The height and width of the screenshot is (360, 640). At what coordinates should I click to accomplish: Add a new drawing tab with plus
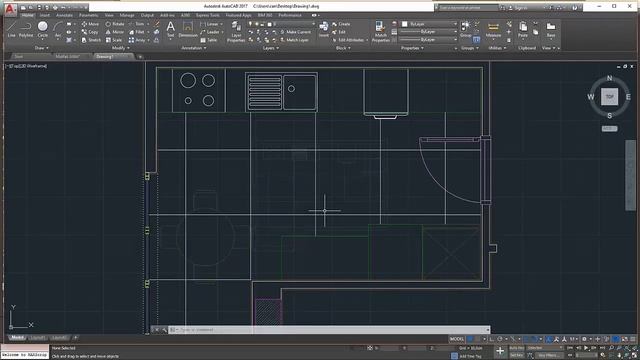tap(140, 57)
